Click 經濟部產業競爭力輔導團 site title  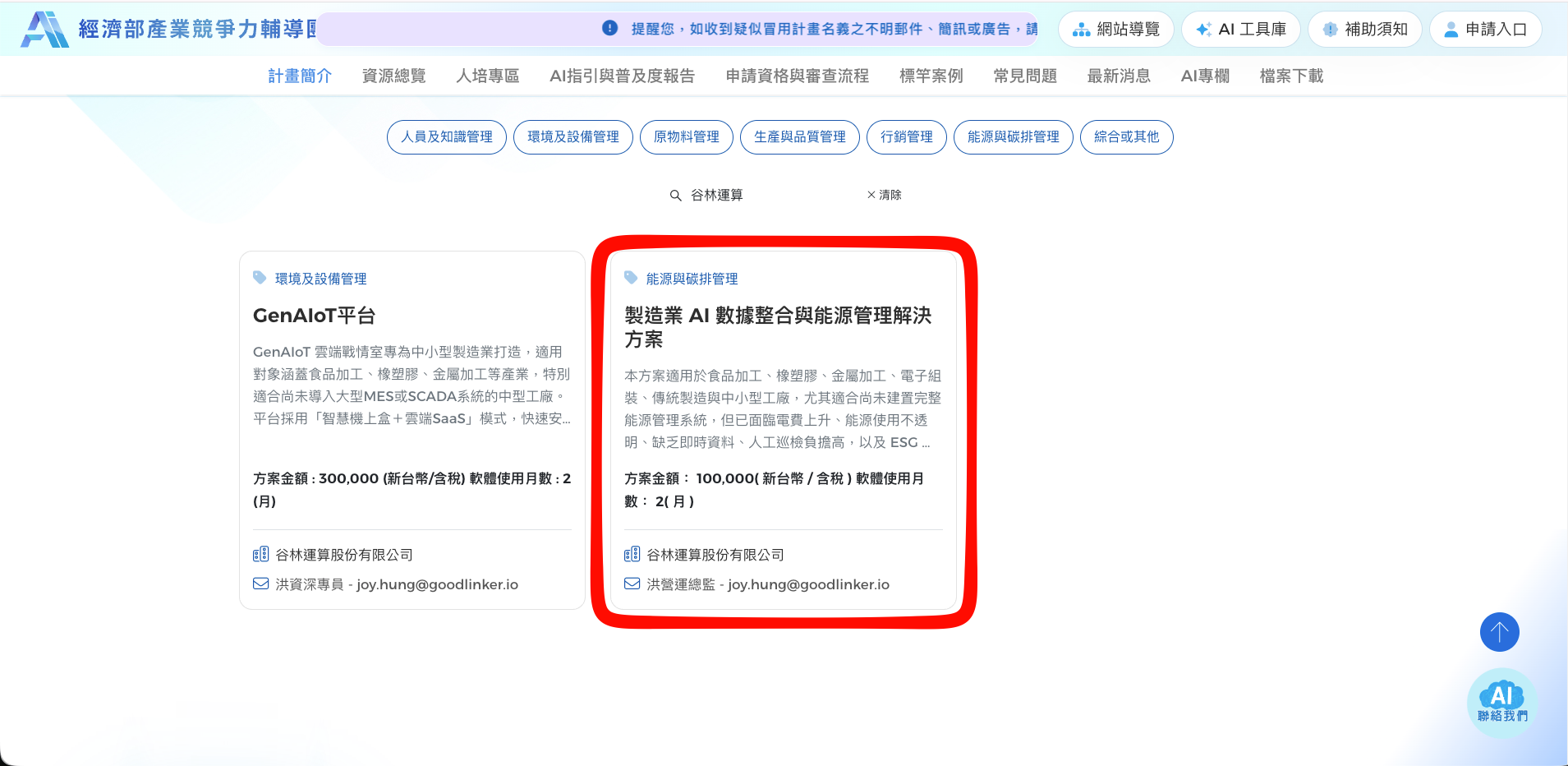click(198, 30)
